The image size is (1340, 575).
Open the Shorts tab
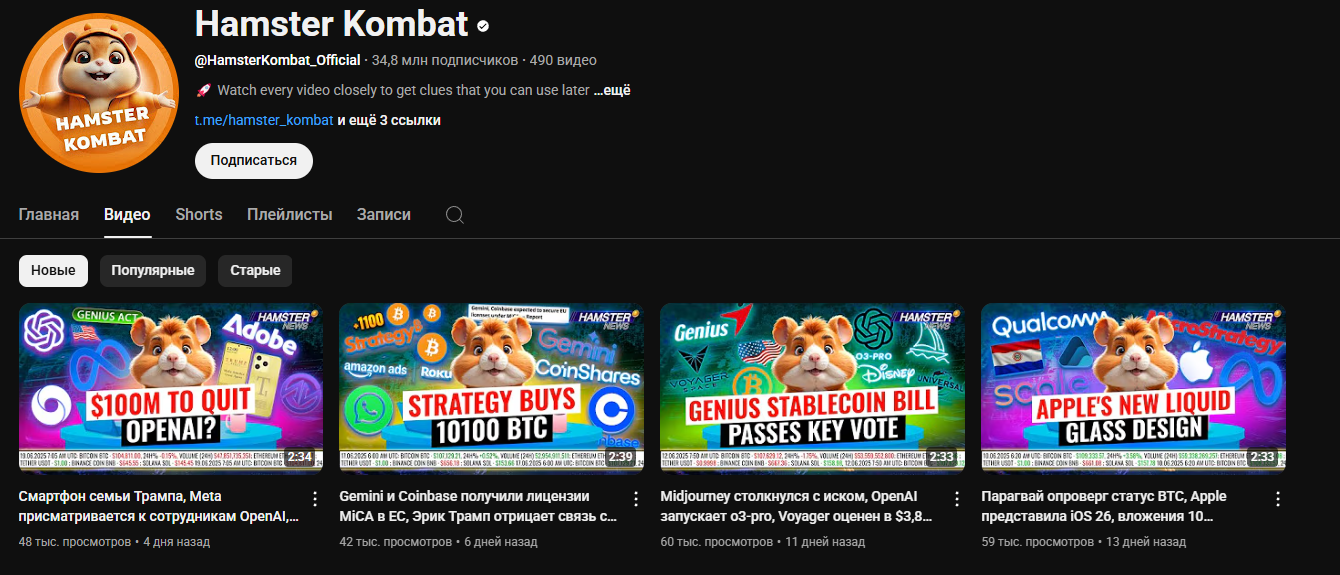(x=199, y=215)
